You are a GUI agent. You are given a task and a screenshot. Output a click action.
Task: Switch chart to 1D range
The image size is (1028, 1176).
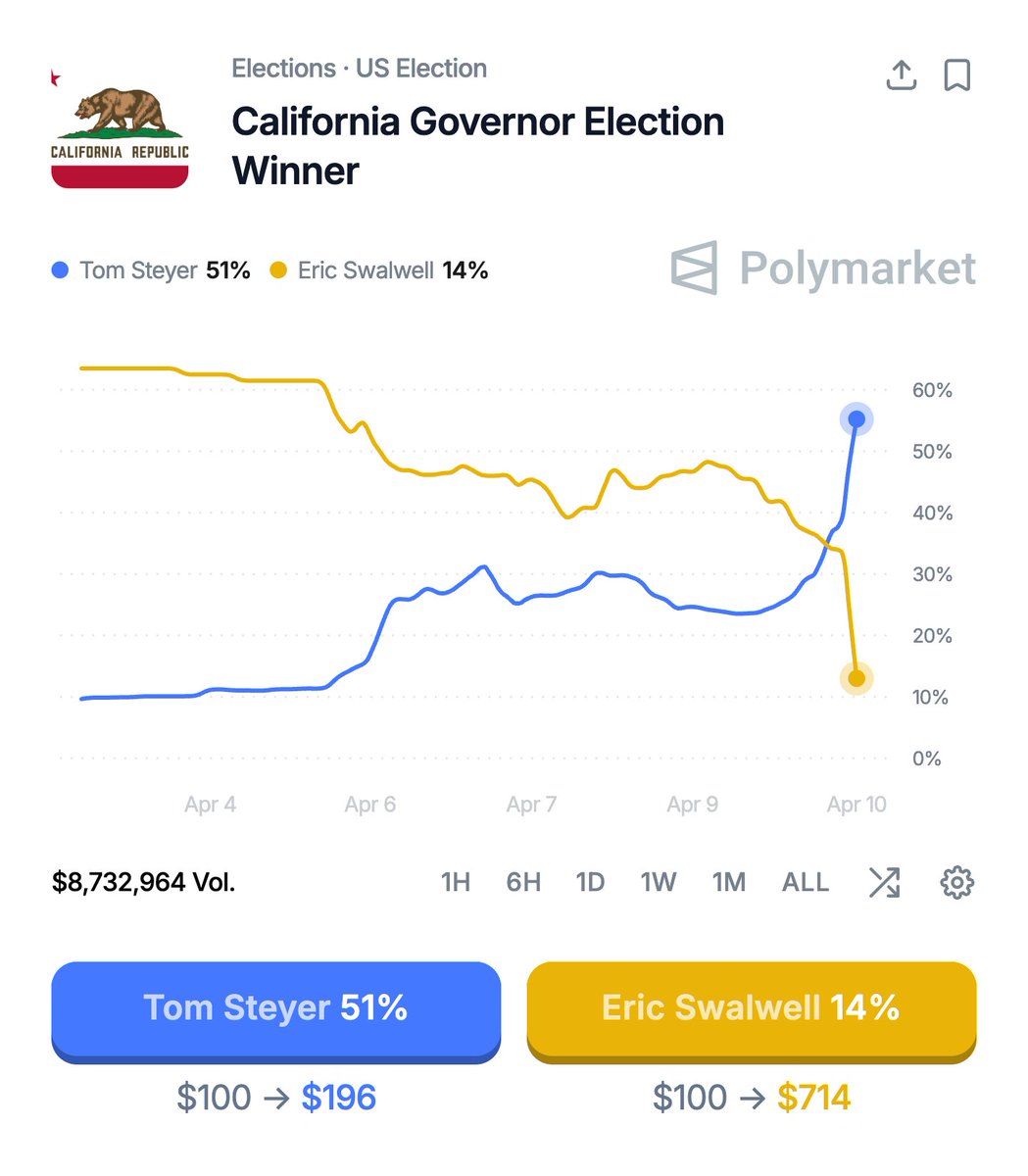(x=590, y=882)
